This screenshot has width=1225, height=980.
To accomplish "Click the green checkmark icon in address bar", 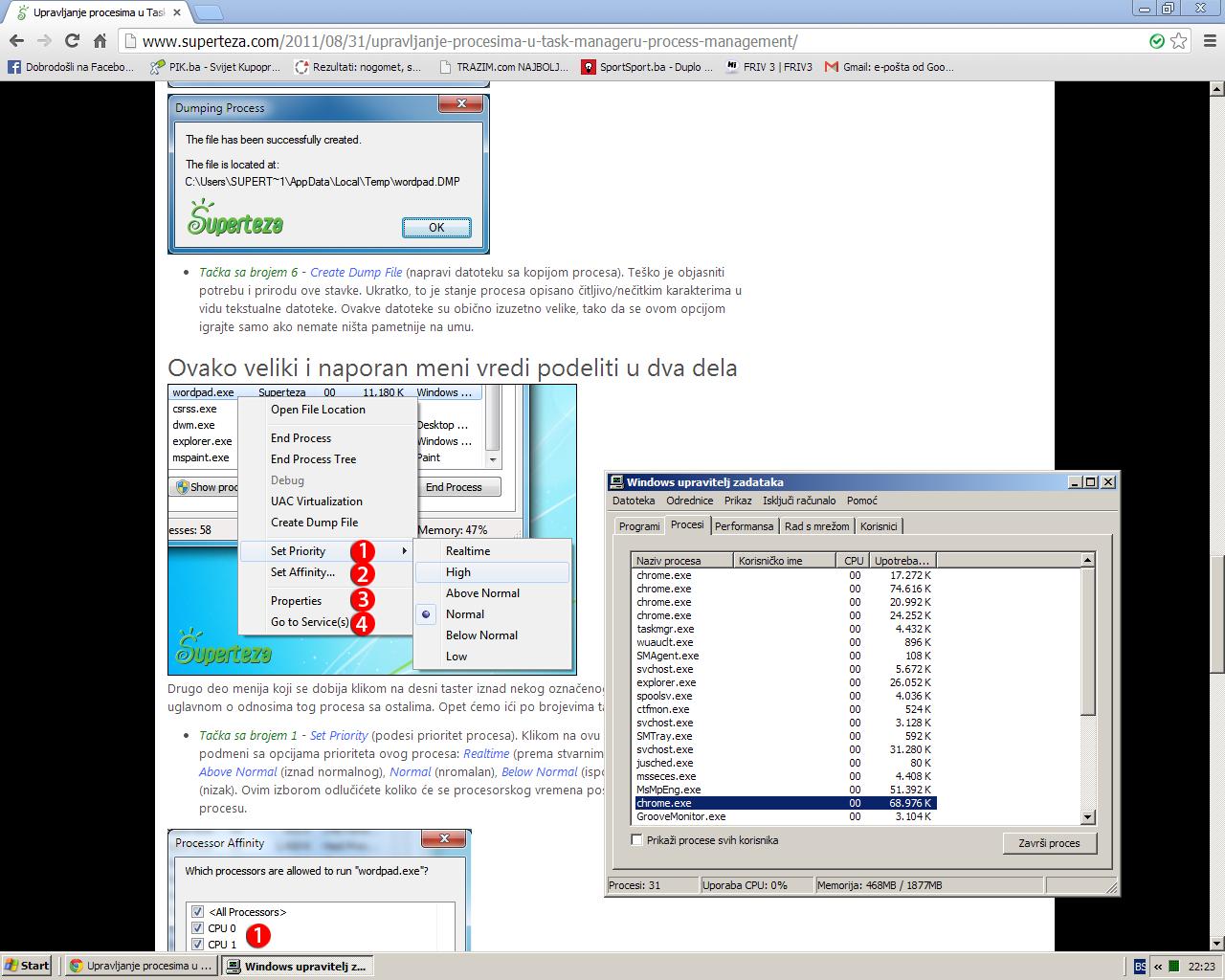I will click(x=1157, y=41).
